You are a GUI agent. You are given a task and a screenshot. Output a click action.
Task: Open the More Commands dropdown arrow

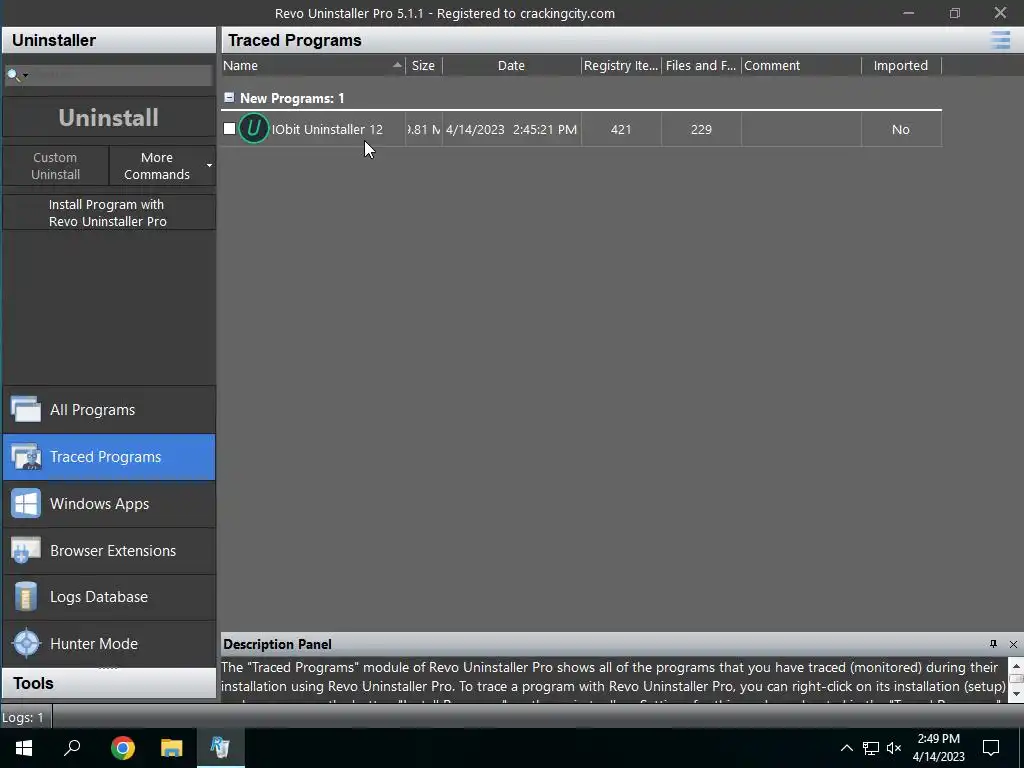coord(209,165)
